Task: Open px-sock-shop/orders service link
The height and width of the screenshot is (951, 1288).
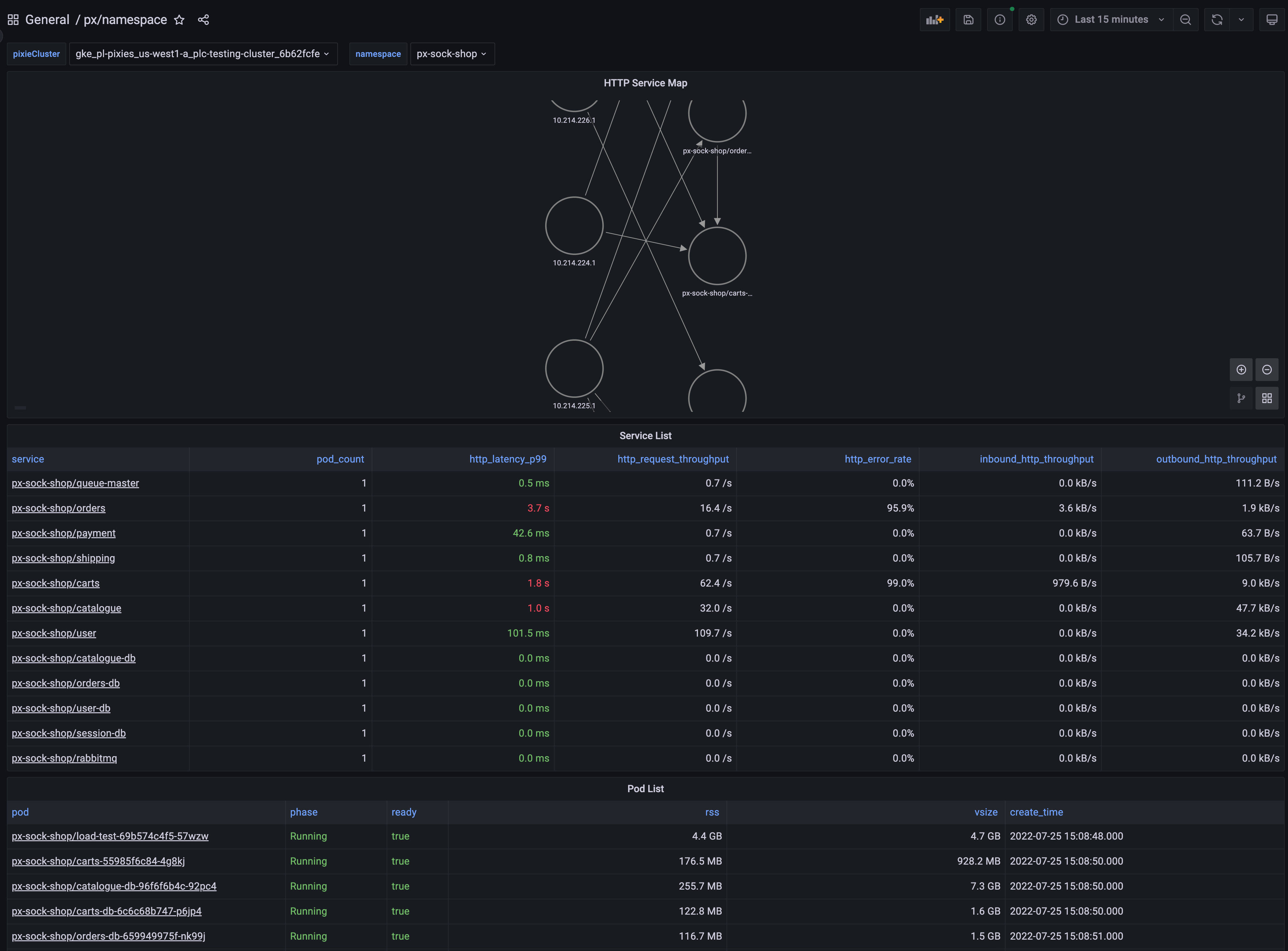Action: coord(59,508)
